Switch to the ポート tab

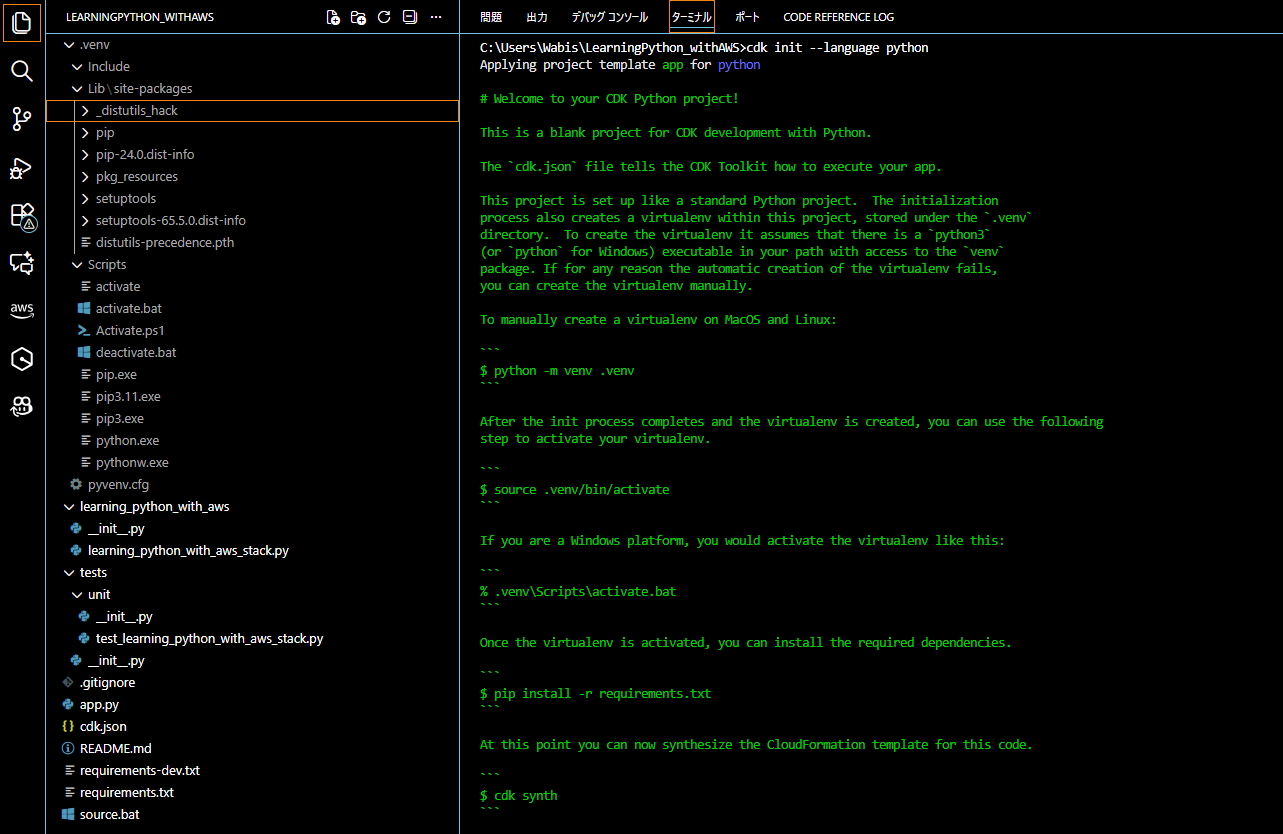(747, 17)
